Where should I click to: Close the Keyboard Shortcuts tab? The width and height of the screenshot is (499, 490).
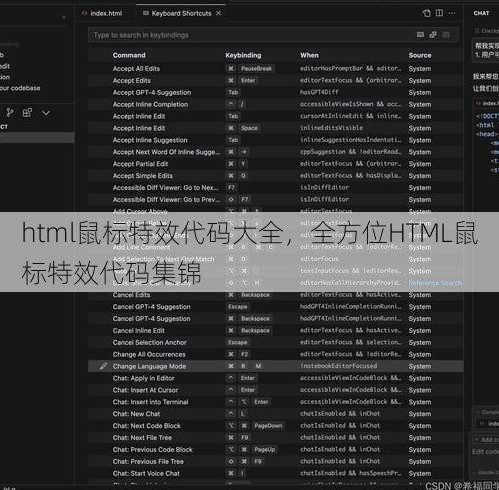coord(218,13)
